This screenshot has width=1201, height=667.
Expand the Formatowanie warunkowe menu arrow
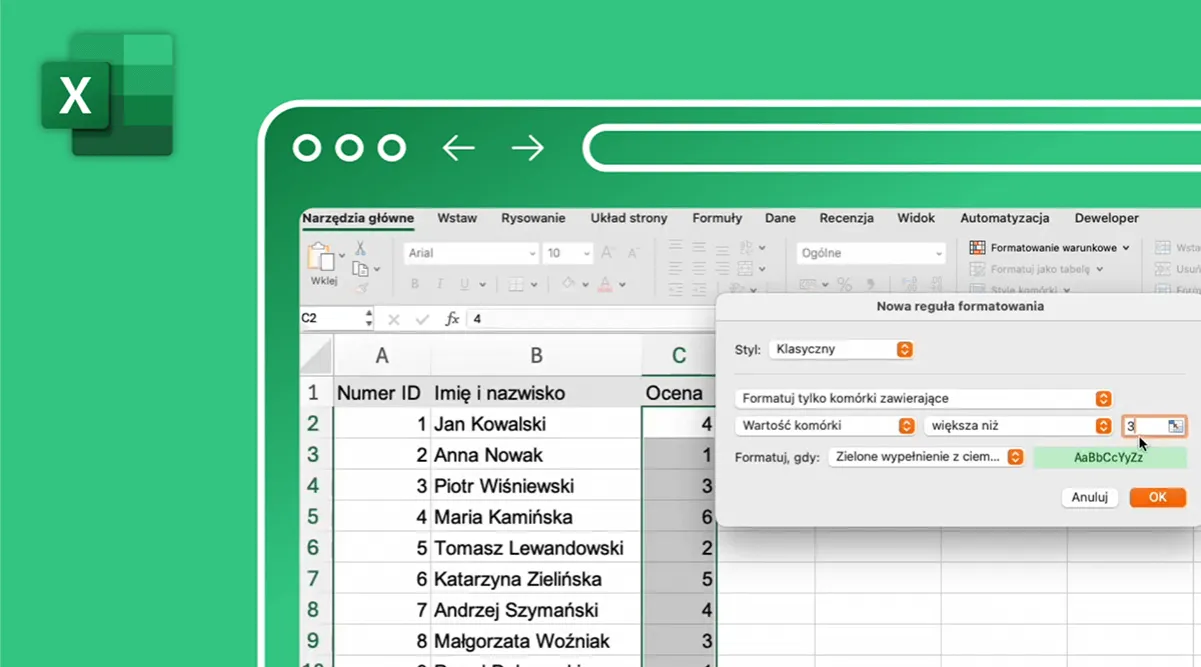point(1126,247)
